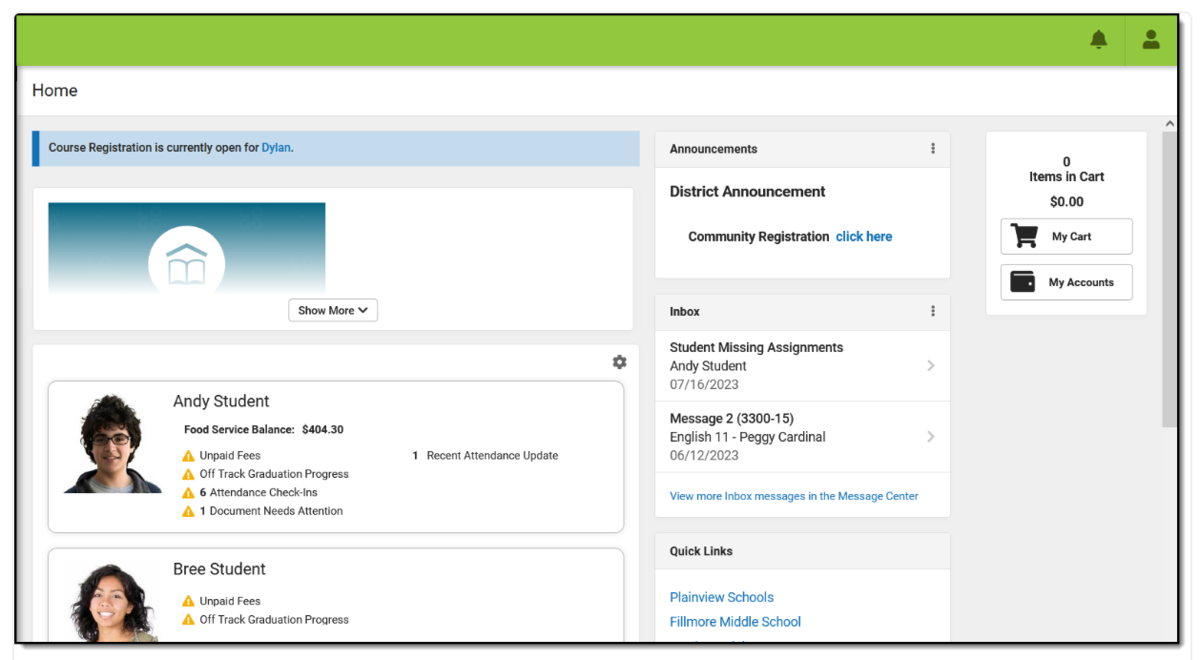Click the District Announcement heading

point(748,192)
